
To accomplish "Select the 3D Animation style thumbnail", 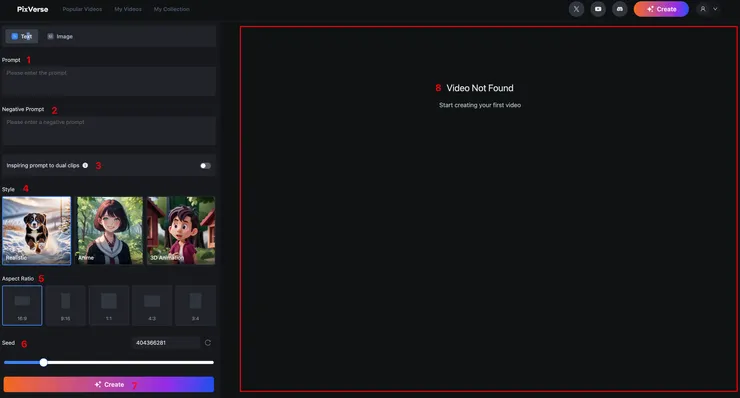I will (181, 231).
